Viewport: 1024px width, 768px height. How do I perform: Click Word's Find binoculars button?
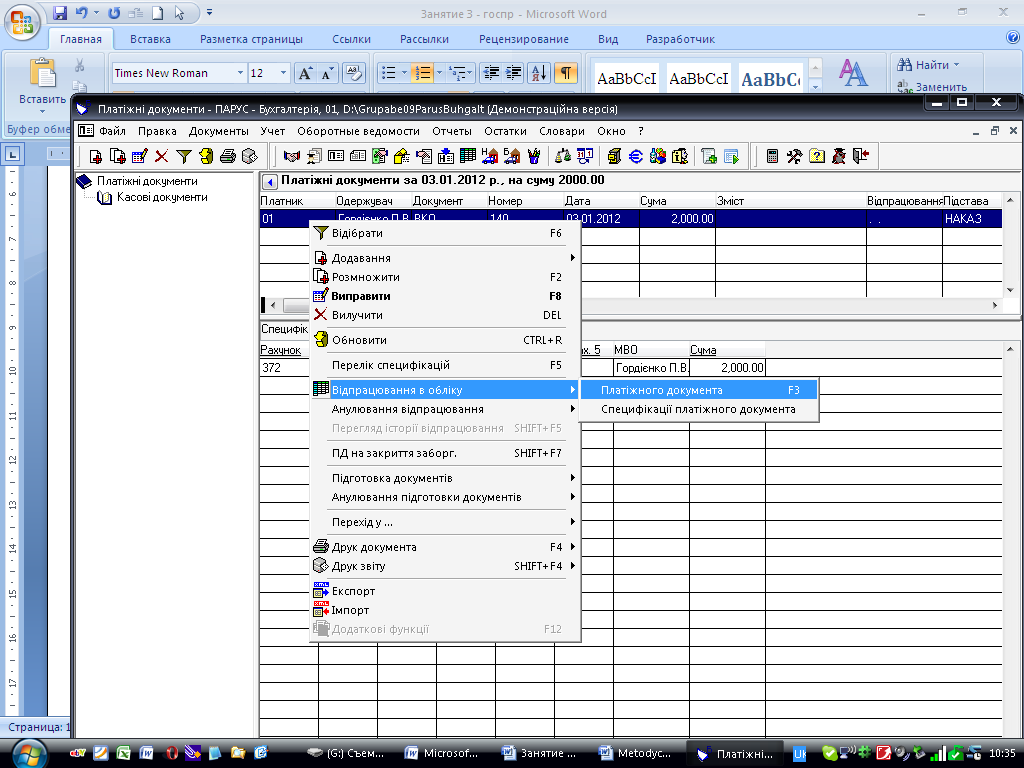(928, 65)
